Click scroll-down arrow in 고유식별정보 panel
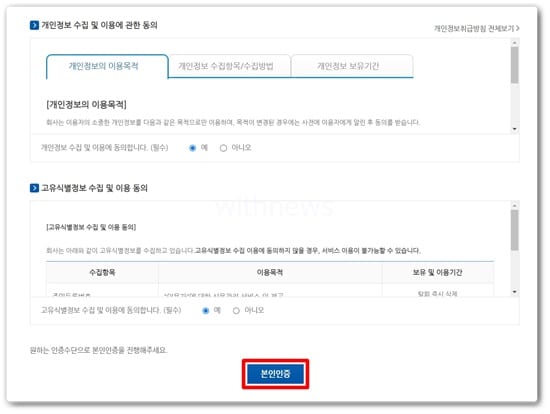This screenshot has width=550, height=414. pos(515,292)
